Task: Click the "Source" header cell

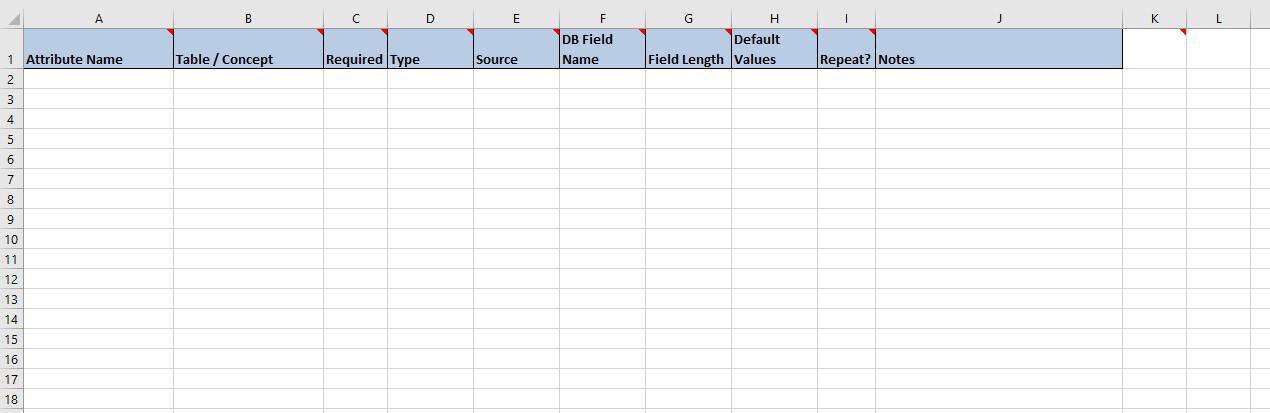Action: (x=516, y=49)
